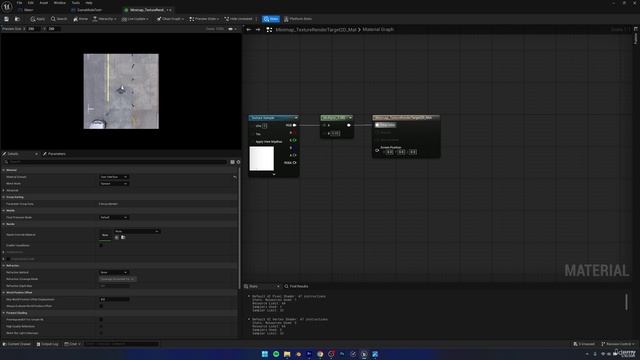Screen dimensions: 640x360
Task: Collapse the Forward Shading section
Action: tap(4, 313)
